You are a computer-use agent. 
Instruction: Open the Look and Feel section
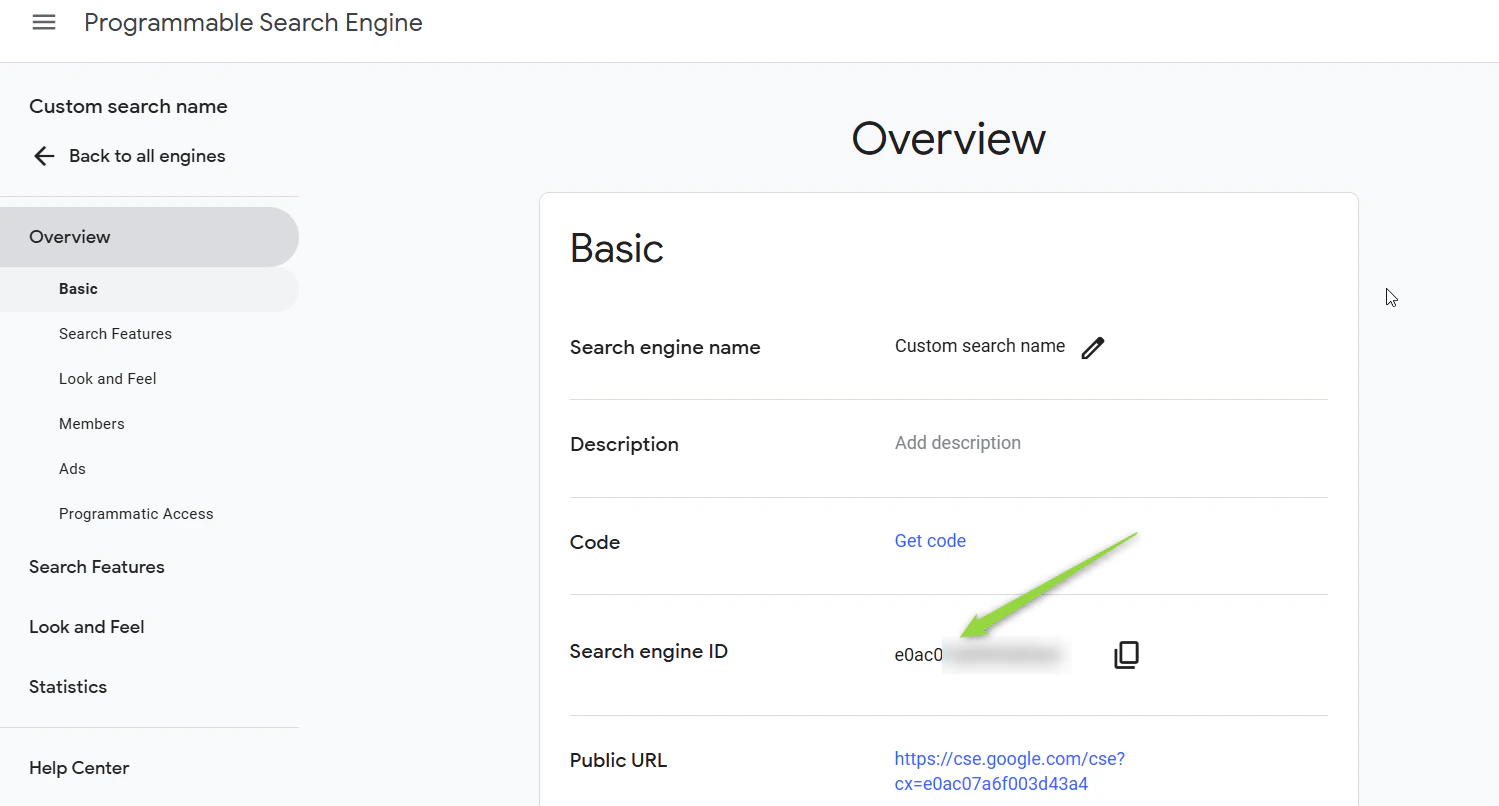point(107,378)
